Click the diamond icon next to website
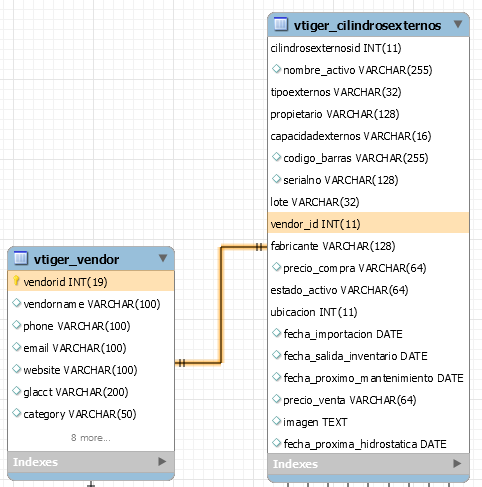The width and height of the screenshot is (482, 487). pos(16,369)
